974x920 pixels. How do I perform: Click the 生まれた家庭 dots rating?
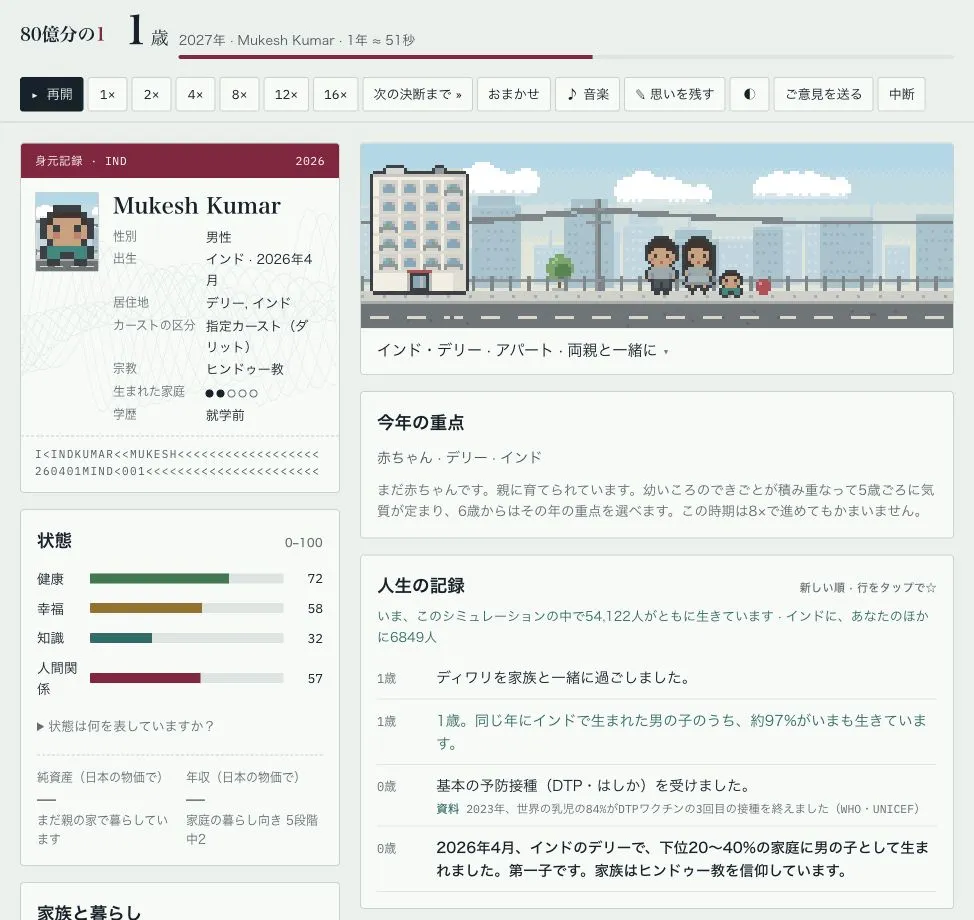(231, 393)
